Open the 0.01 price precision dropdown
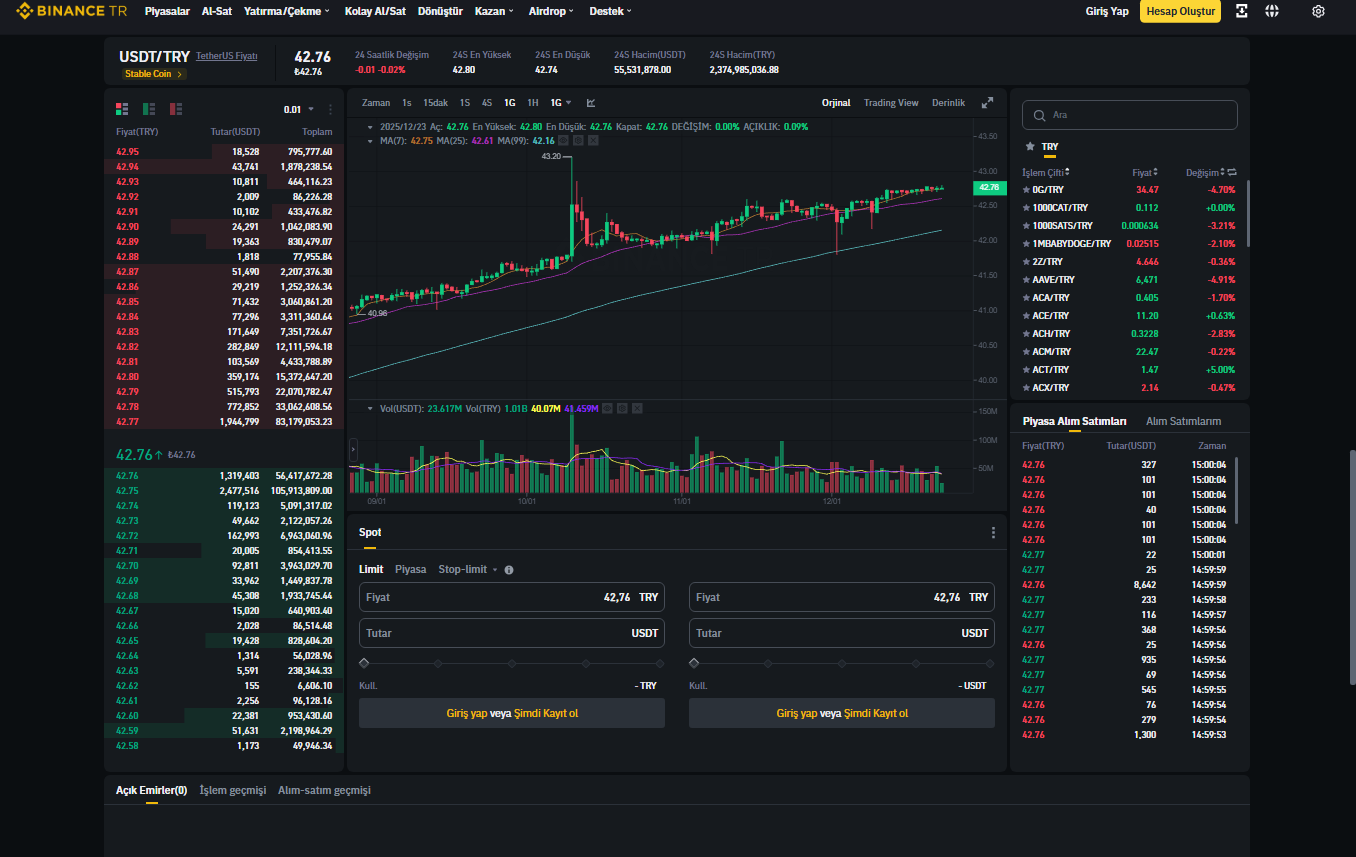Image resolution: width=1356 pixels, height=857 pixels. click(x=298, y=110)
